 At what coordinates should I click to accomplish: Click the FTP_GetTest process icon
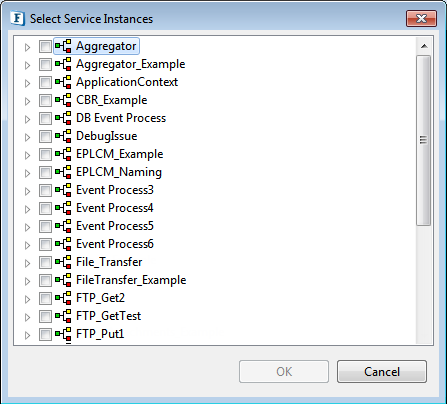click(63, 316)
